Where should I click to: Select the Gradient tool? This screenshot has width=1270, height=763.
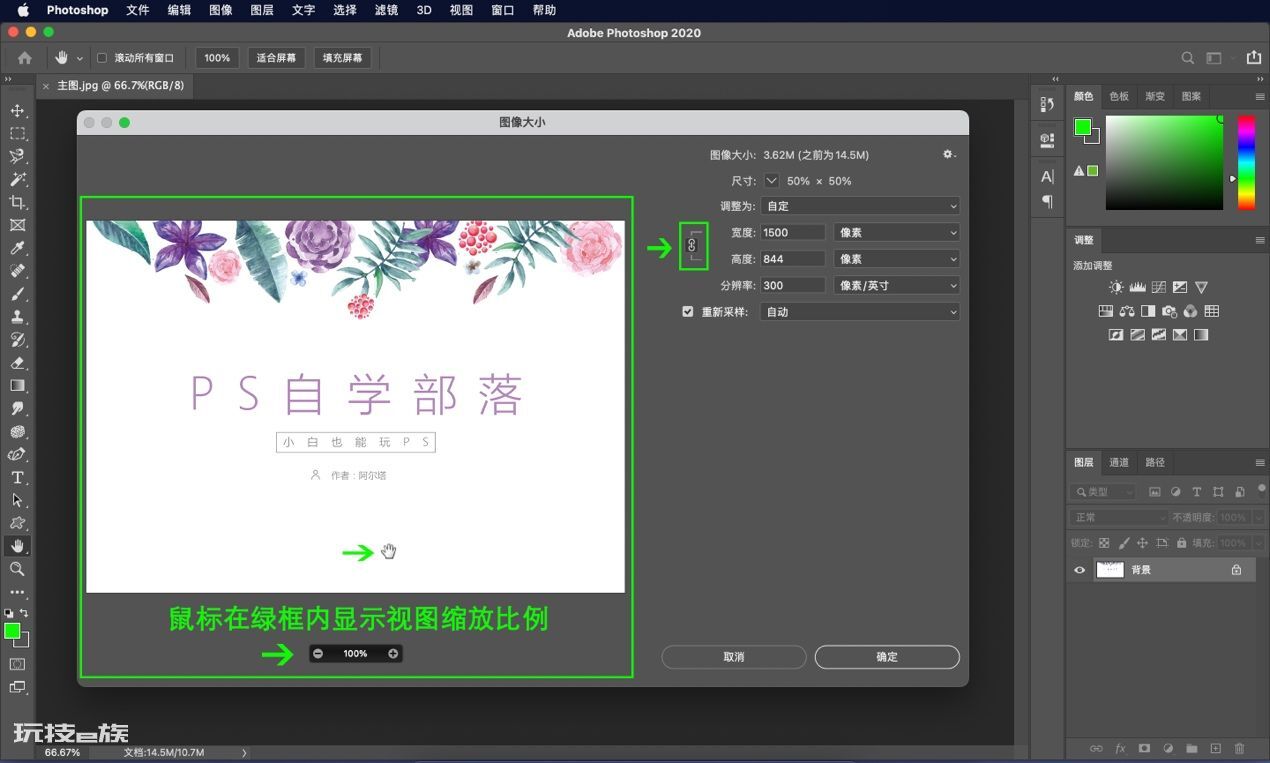(17, 386)
